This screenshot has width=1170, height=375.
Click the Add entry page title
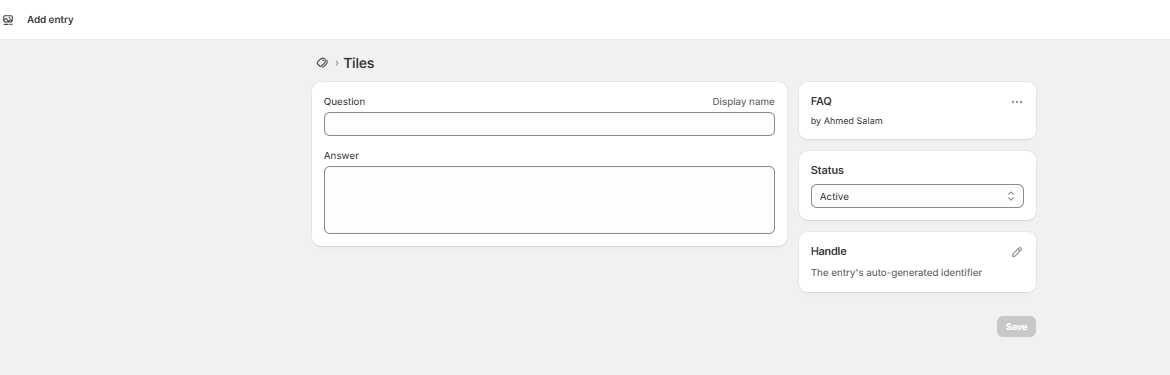pyautogui.click(x=50, y=20)
